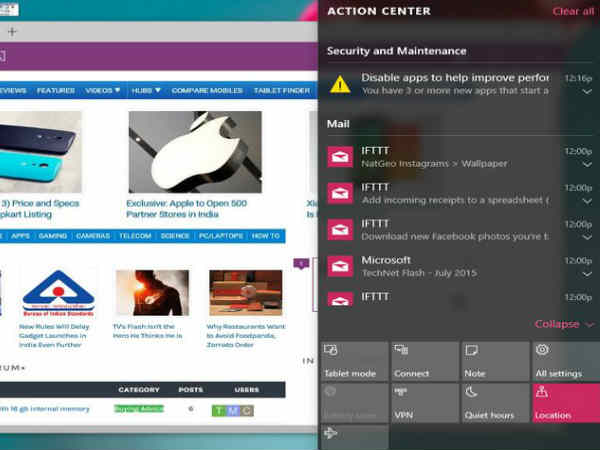Click mail icon beside Microsoft TechNet message

click(340, 266)
